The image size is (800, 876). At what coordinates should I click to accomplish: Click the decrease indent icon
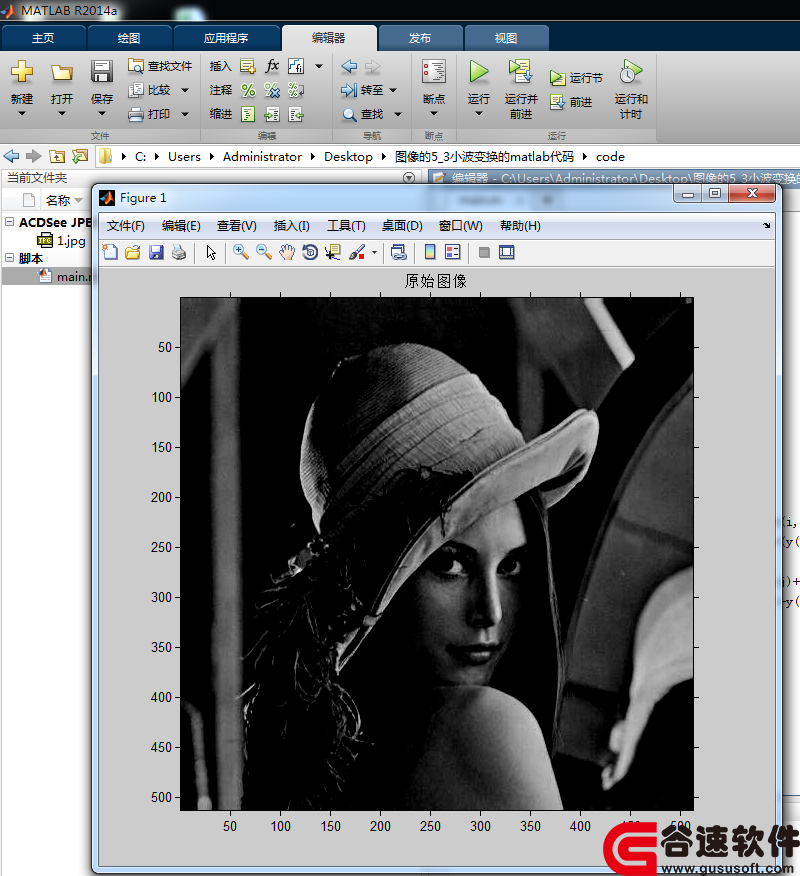(x=296, y=114)
